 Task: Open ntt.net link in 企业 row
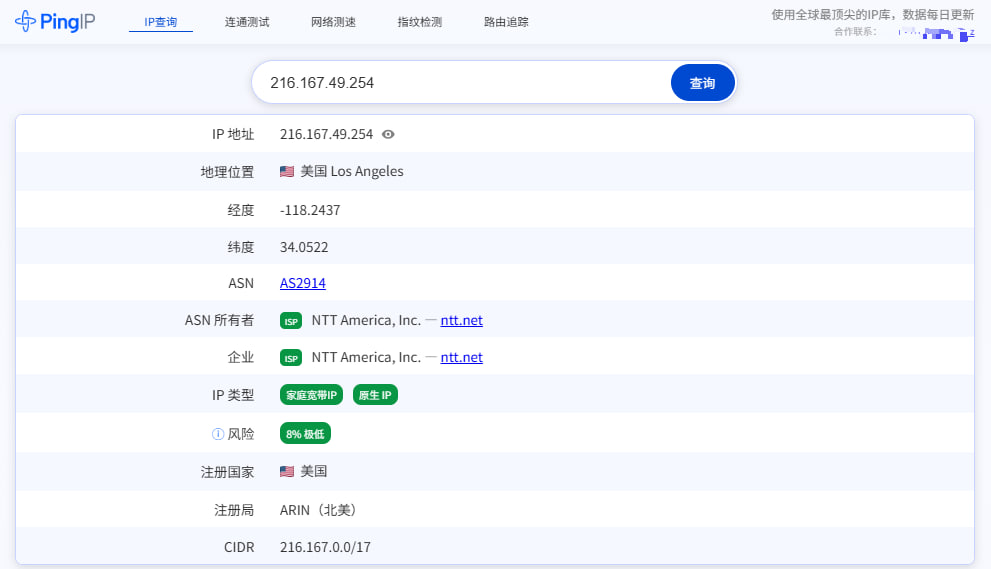461,357
